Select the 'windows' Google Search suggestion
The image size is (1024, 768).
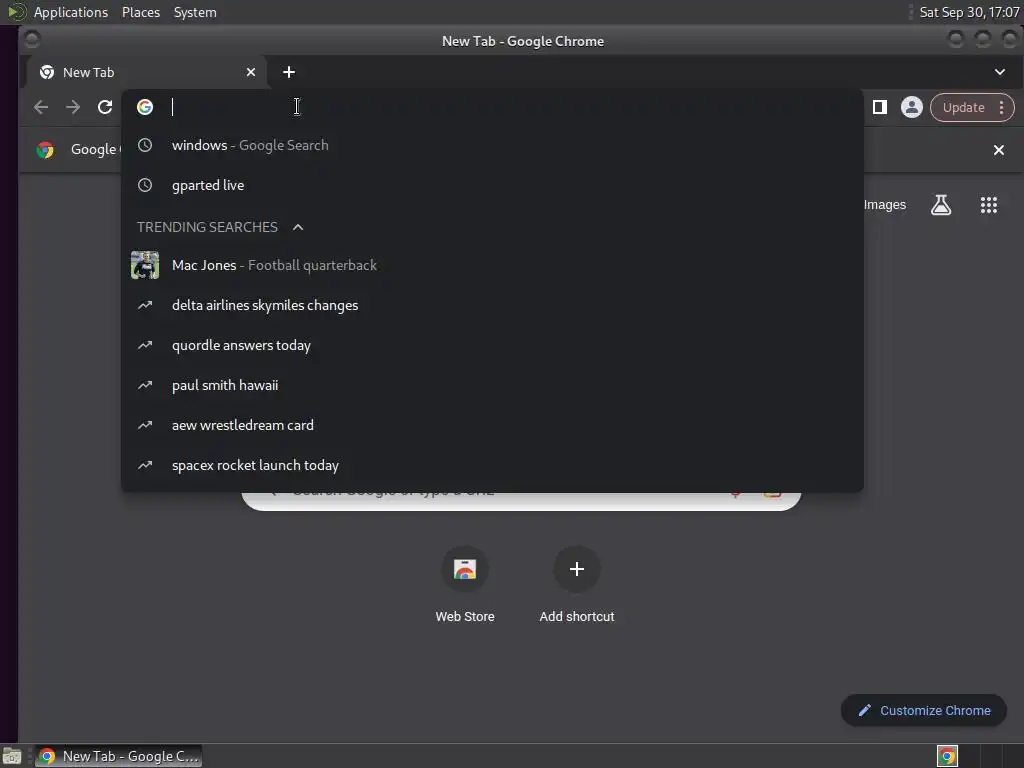[x=492, y=145]
